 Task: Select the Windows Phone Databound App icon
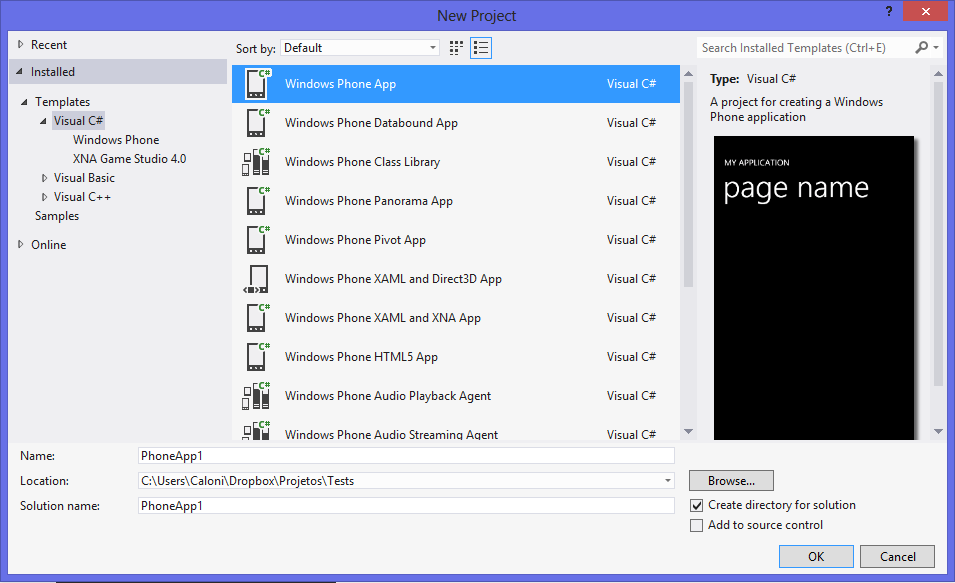(257, 123)
